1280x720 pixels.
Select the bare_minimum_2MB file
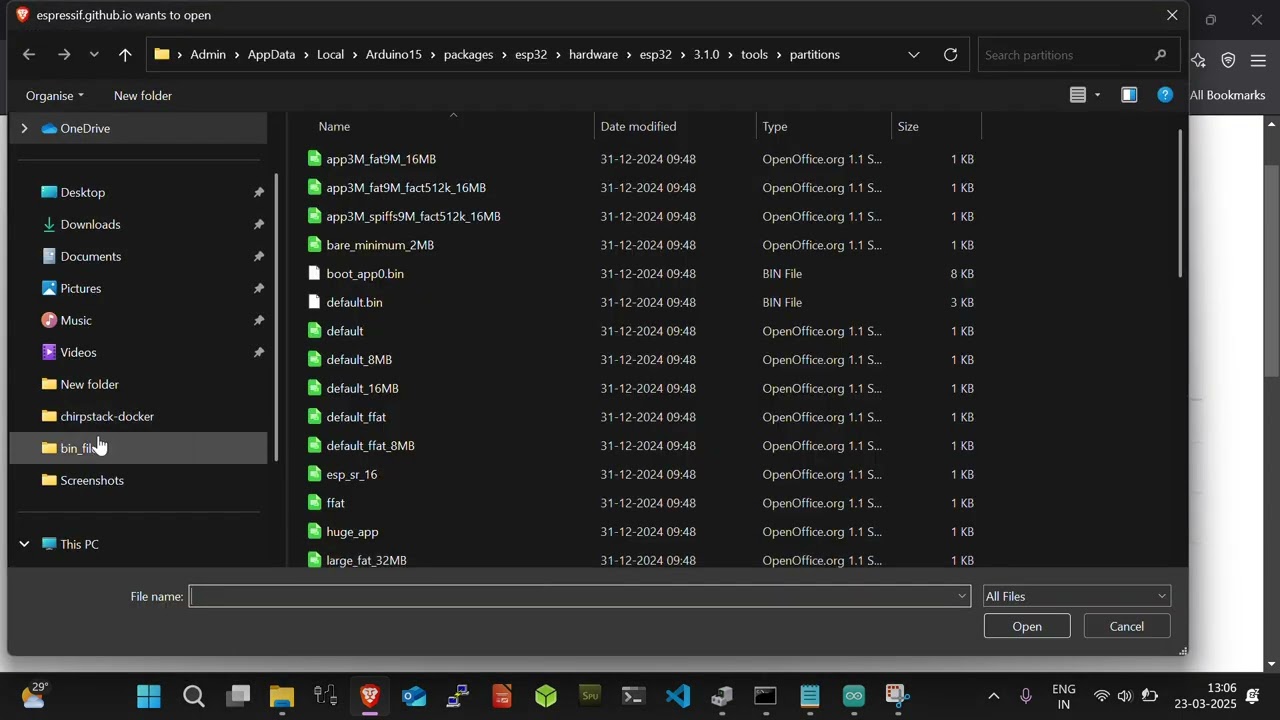[x=380, y=245]
